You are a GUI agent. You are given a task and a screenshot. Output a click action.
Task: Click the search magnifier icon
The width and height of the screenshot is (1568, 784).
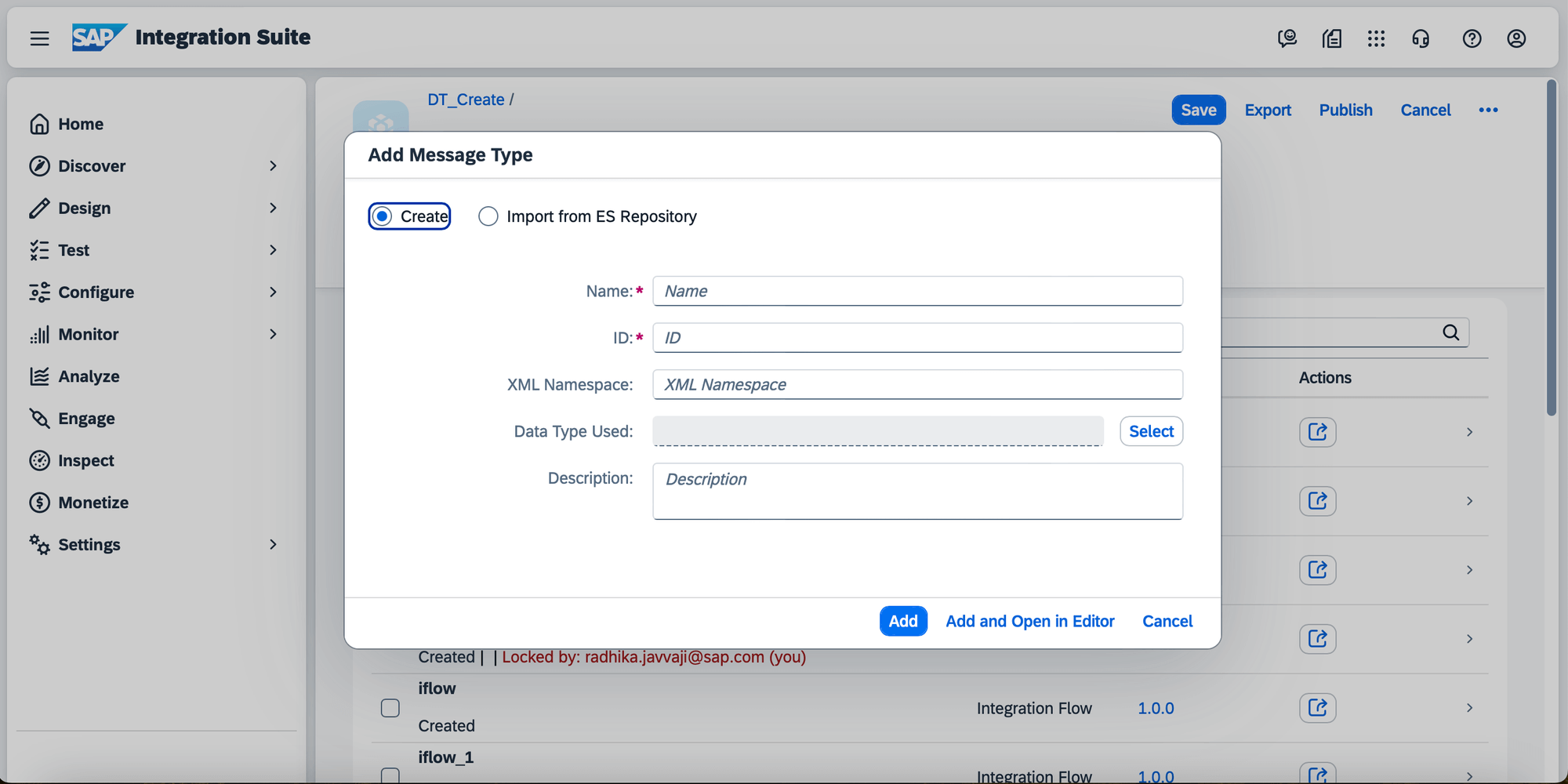(x=1450, y=332)
